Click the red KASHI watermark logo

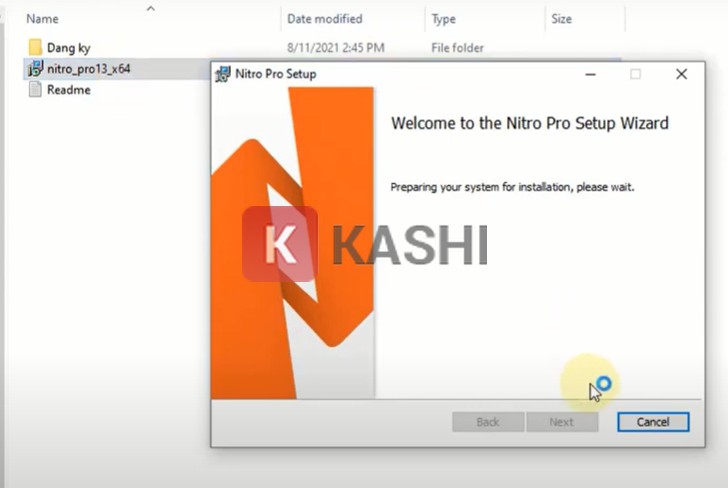tap(279, 244)
